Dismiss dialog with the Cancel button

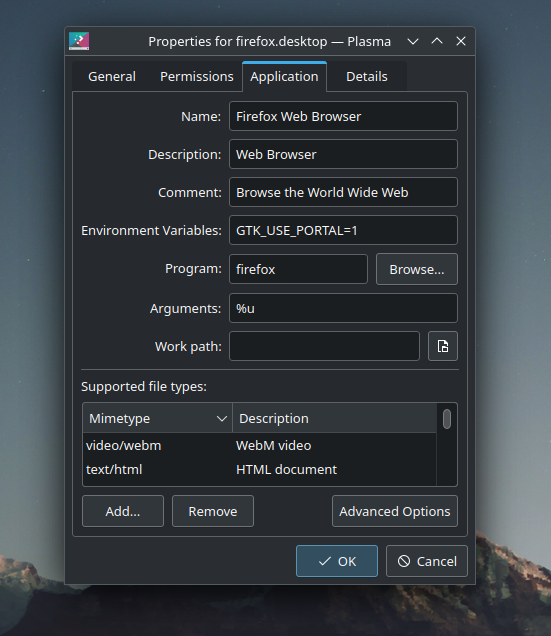point(427,561)
